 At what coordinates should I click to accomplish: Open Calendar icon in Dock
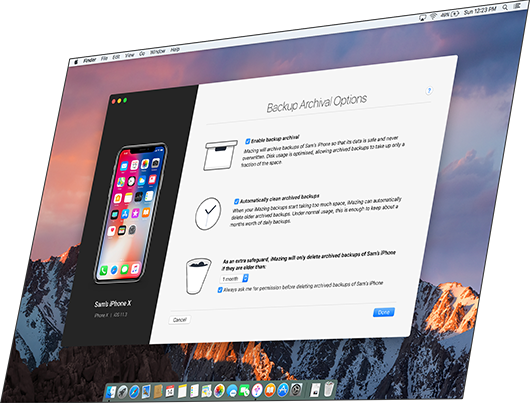[170, 391]
